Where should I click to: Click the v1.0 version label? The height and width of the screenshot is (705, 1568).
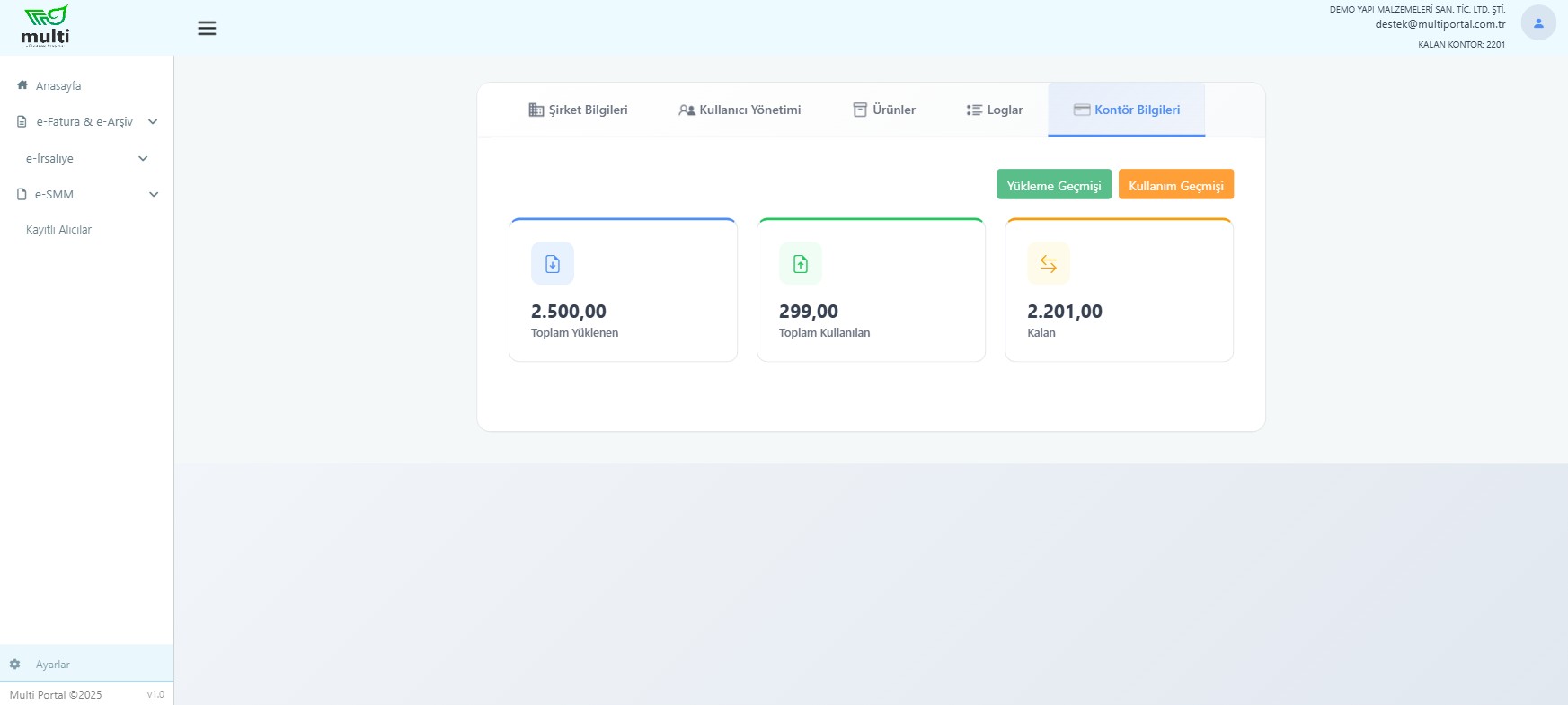pos(156,694)
